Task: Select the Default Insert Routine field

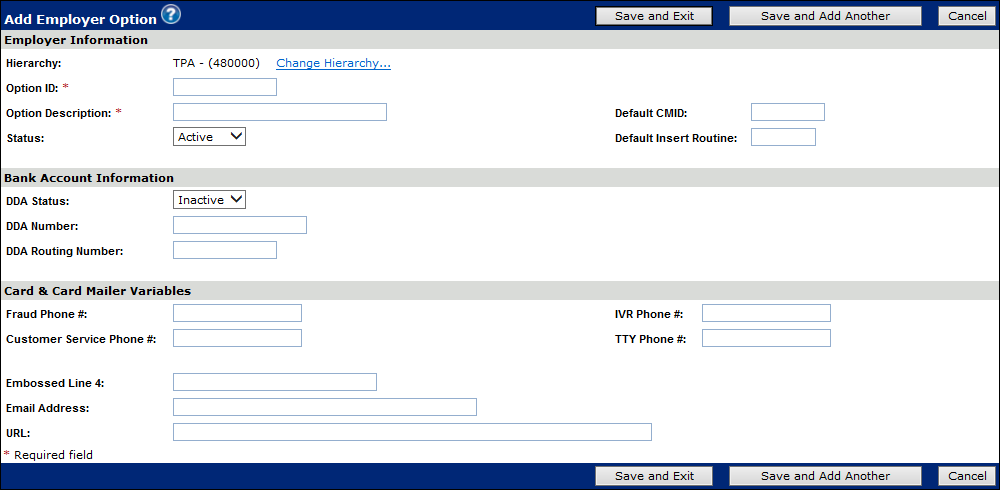Action: 783,137
